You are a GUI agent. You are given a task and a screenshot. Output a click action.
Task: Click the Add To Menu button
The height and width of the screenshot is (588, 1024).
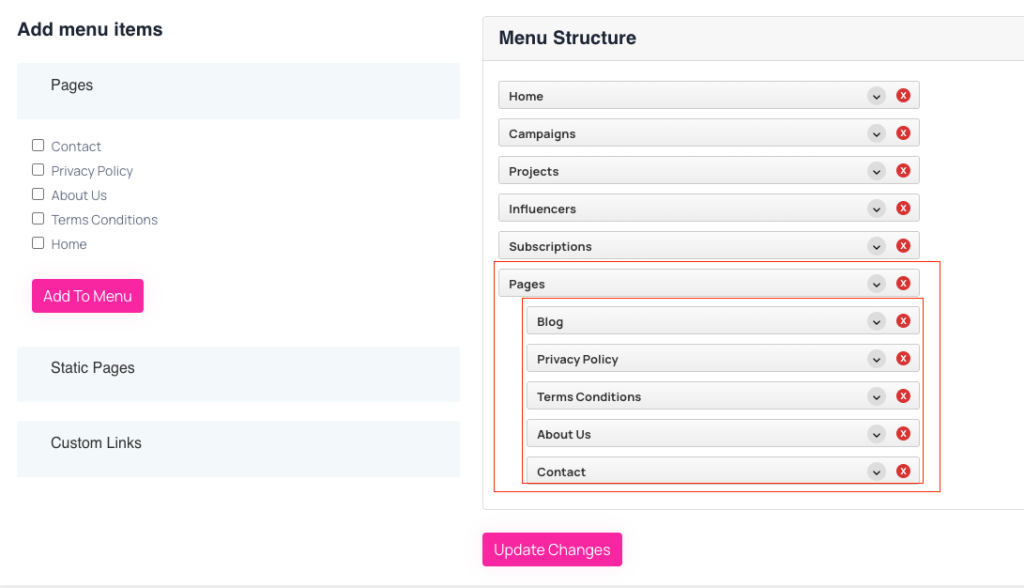[88, 296]
